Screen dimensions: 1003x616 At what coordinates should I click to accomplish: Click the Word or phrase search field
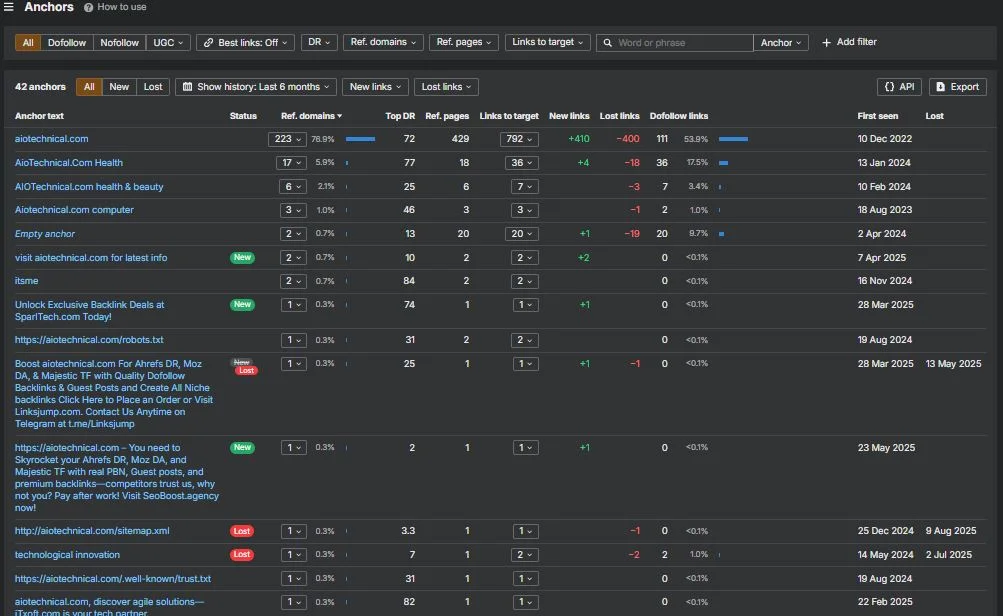[x=675, y=43]
